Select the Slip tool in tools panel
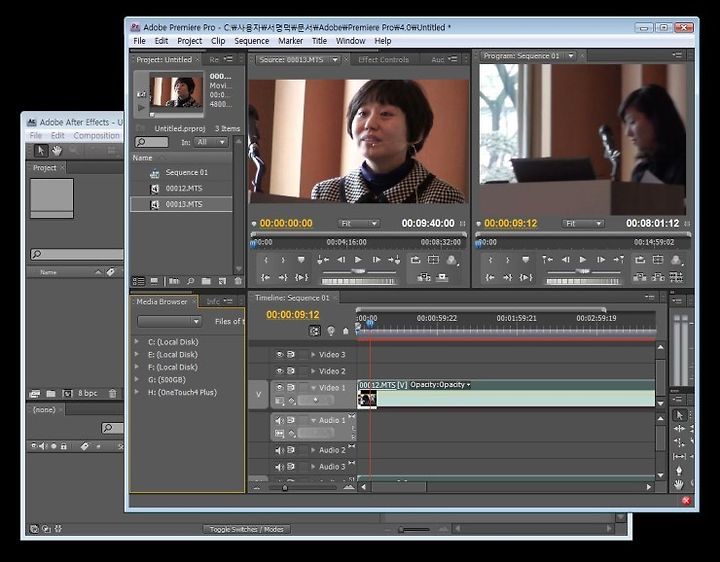The height and width of the screenshot is (562, 720). tap(679, 456)
